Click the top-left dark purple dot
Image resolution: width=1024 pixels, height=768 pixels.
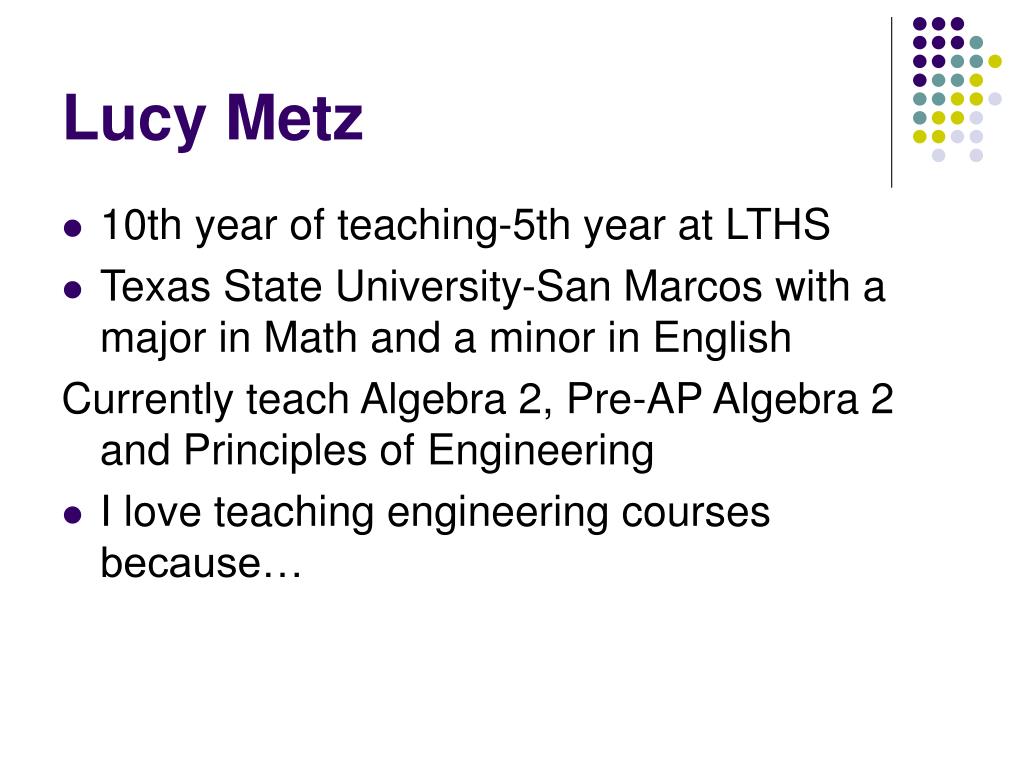pyautogui.click(x=920, y=24)
